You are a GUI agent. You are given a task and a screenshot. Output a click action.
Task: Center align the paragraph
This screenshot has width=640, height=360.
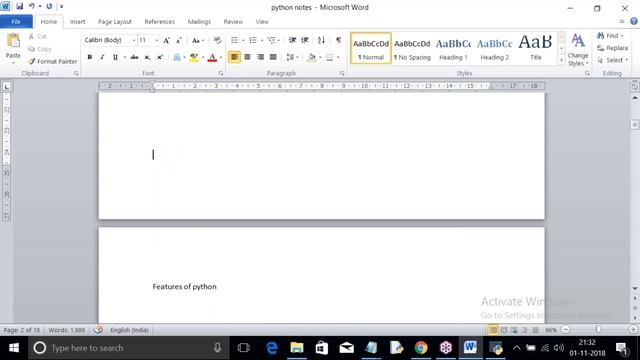(x=247, y=57)
